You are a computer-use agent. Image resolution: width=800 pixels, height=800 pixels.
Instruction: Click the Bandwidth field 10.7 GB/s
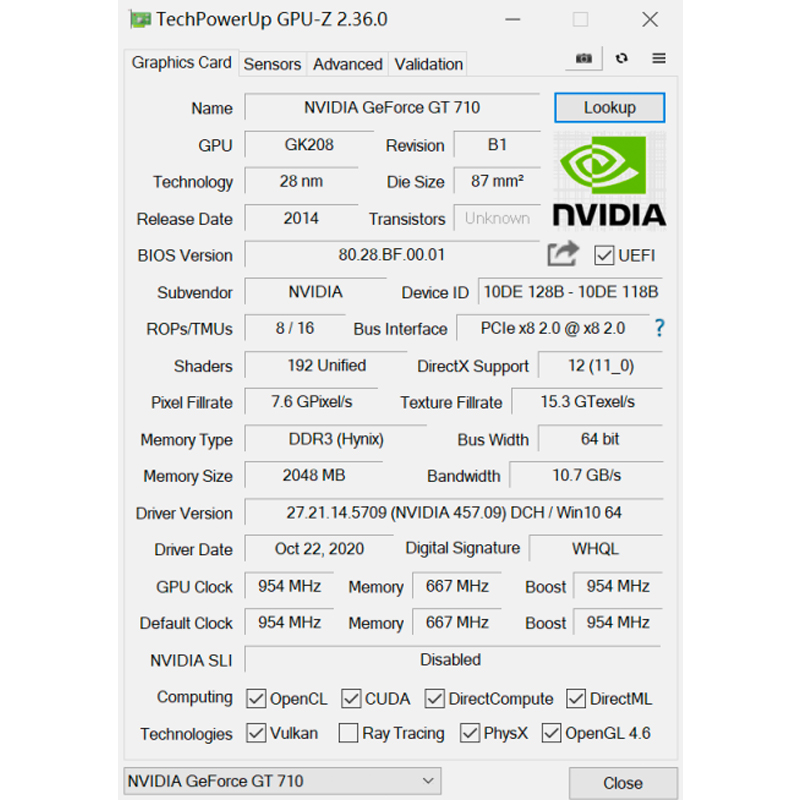click(x=586, y=475)
